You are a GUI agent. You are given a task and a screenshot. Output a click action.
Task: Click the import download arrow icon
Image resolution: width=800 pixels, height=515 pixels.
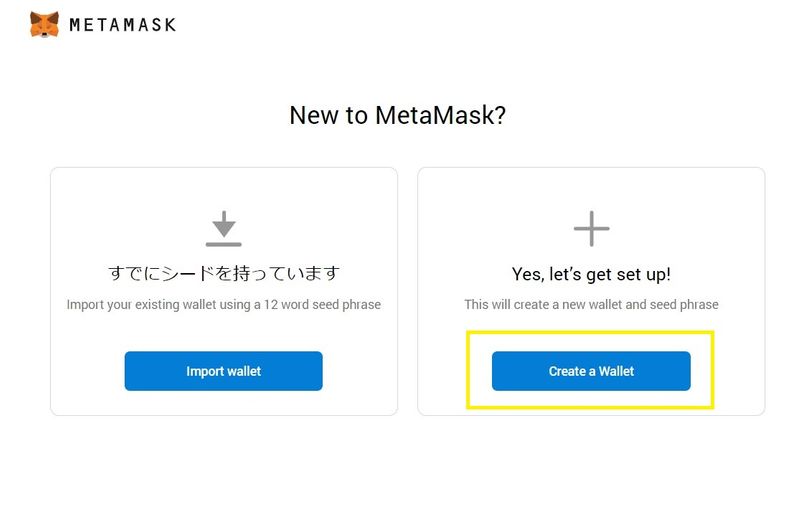[223, 223]
